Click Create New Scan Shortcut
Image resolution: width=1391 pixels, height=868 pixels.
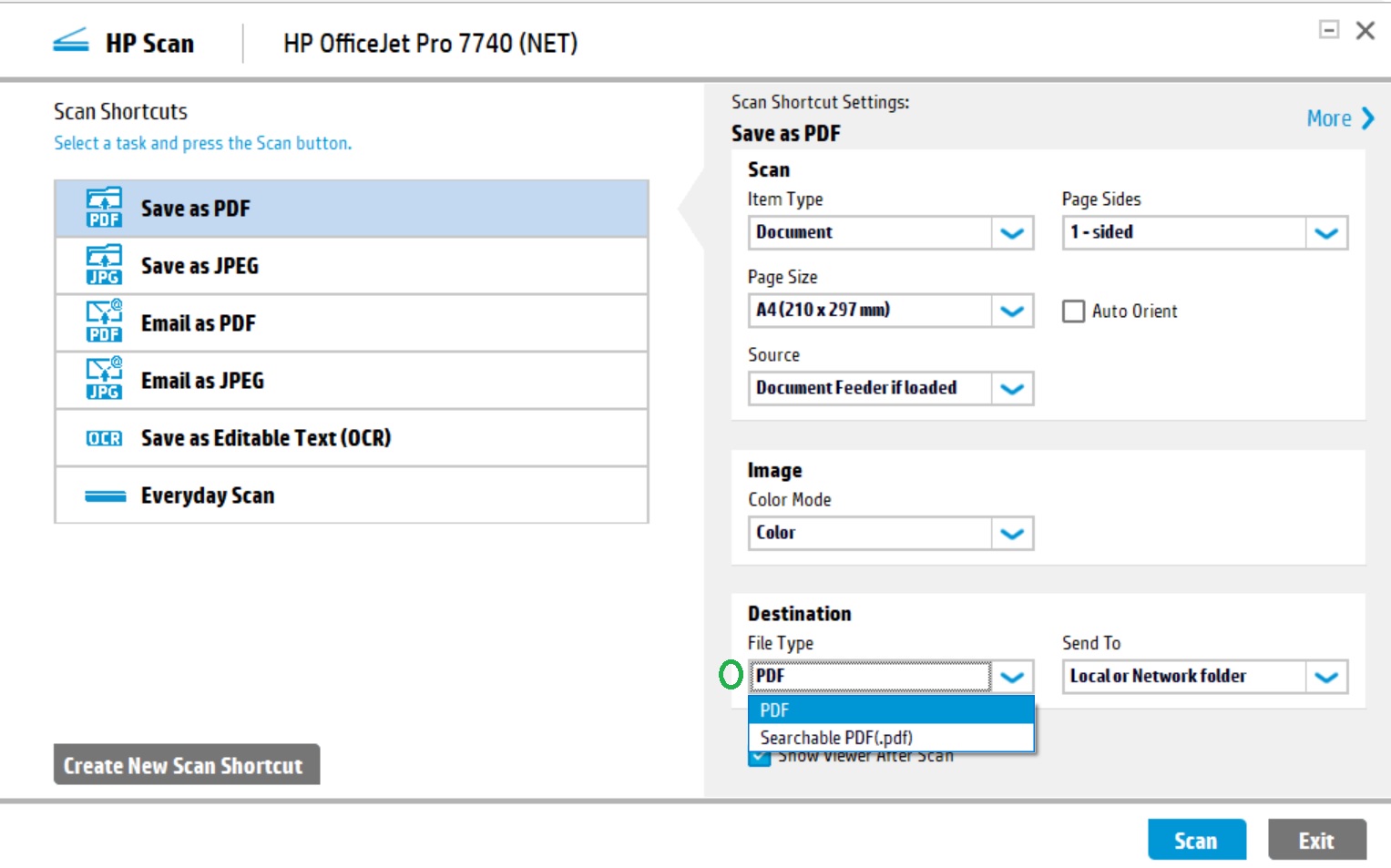click(186, 765)
